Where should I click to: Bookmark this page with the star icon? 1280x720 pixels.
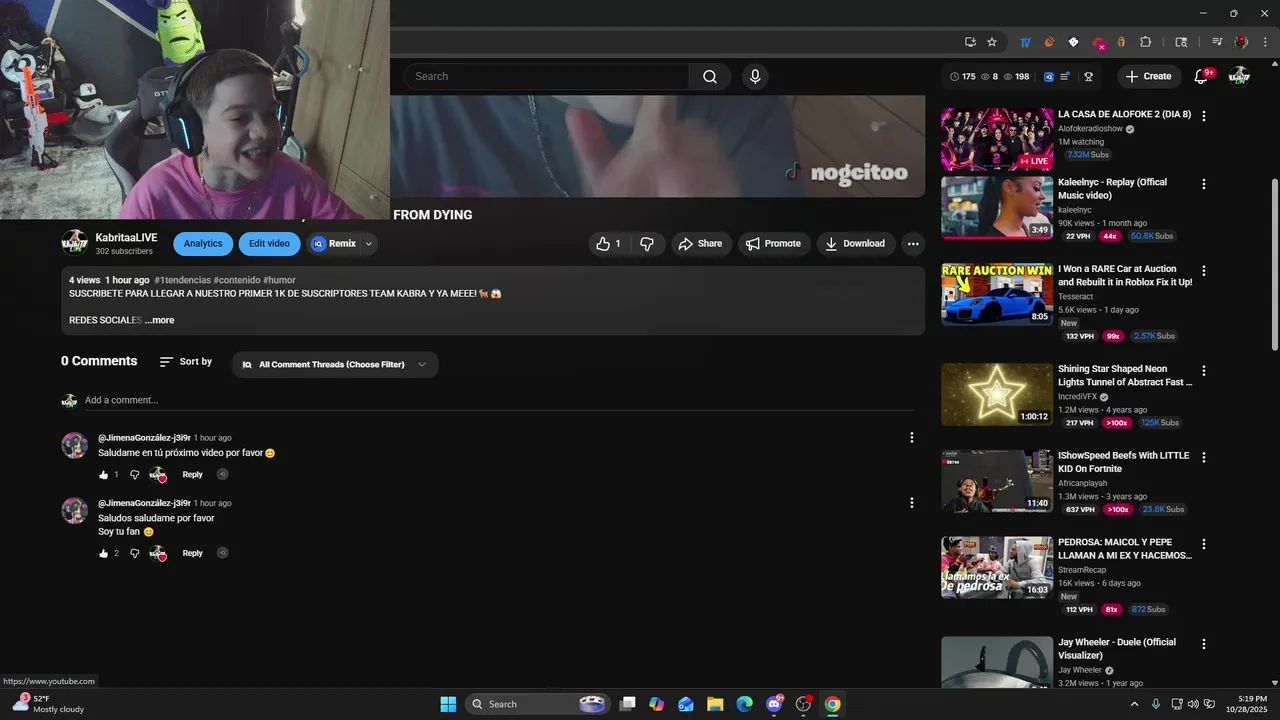pos(992,42)
